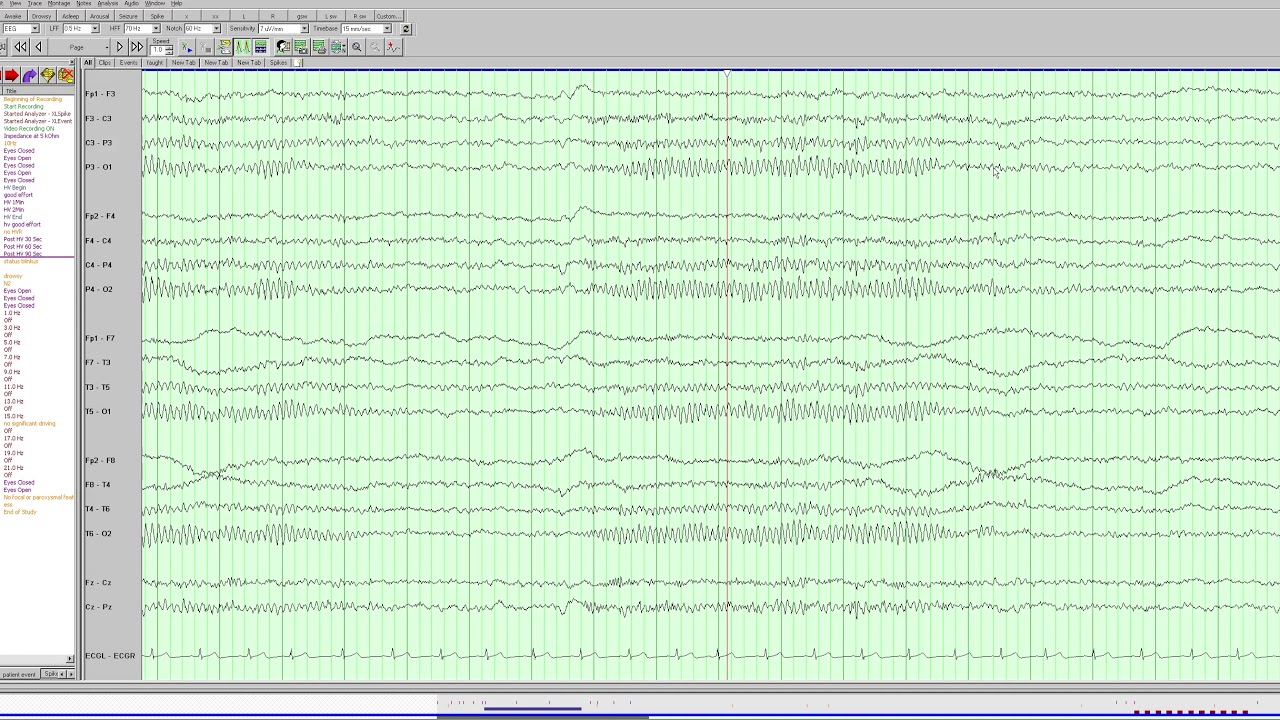1280x720 pixels.
Task: Click the zoom magnifier icon
Action: pyautogui.click(x=356, y=47)
